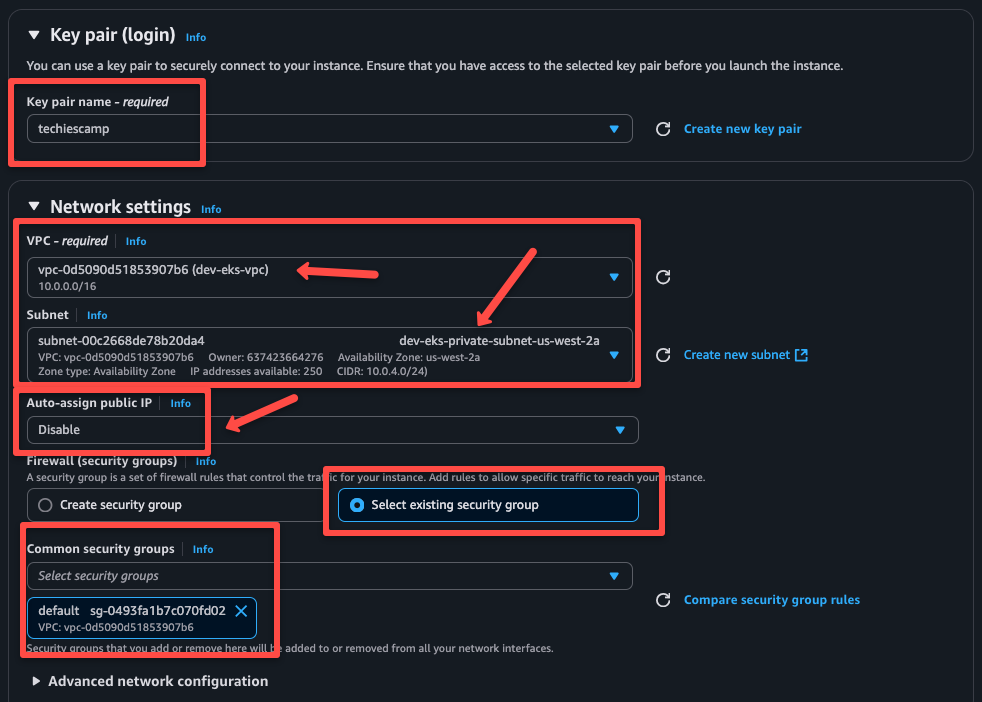Image resolution: width=982 pixels, height=702 pixels.
Task: Click Info next to Firewall (security groups)
Action: point(206,461)
